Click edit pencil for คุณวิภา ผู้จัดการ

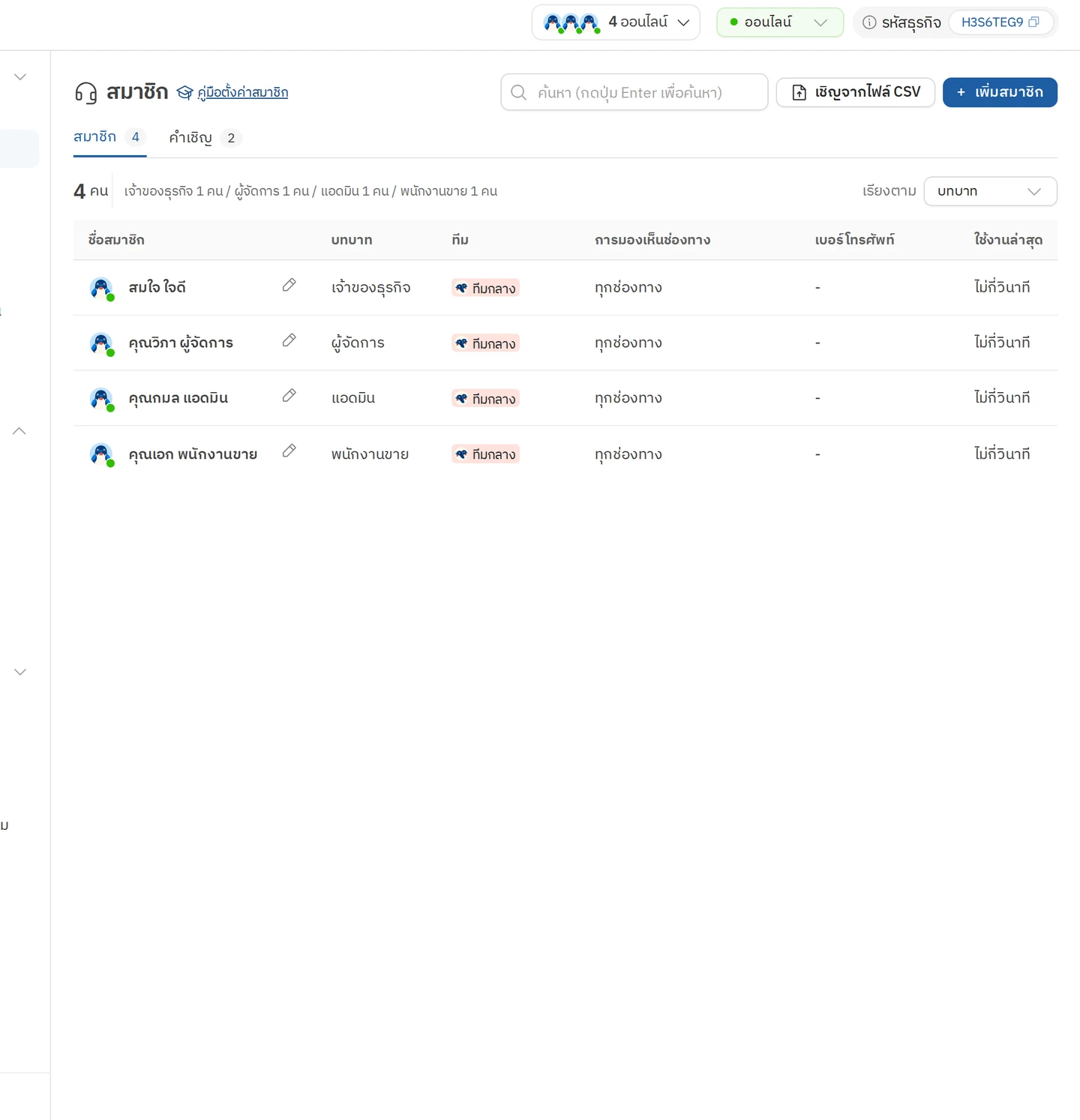click(x=289, y=340)
